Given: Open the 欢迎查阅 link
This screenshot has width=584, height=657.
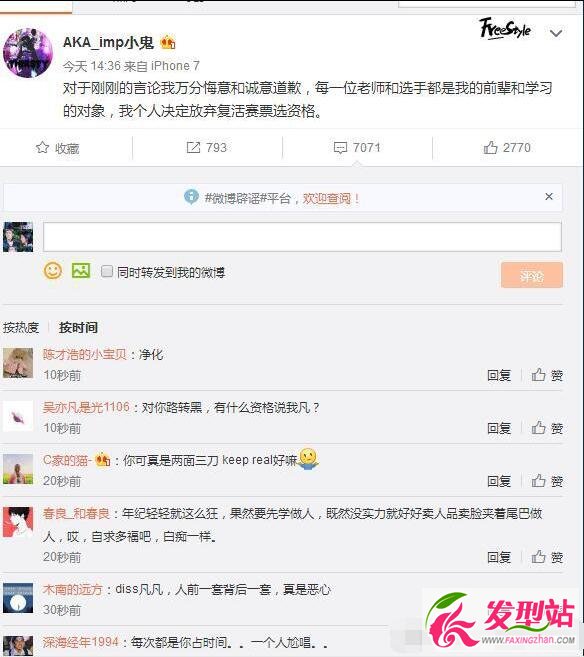Looking at the screenshot, I should click(x=331, y=198).
